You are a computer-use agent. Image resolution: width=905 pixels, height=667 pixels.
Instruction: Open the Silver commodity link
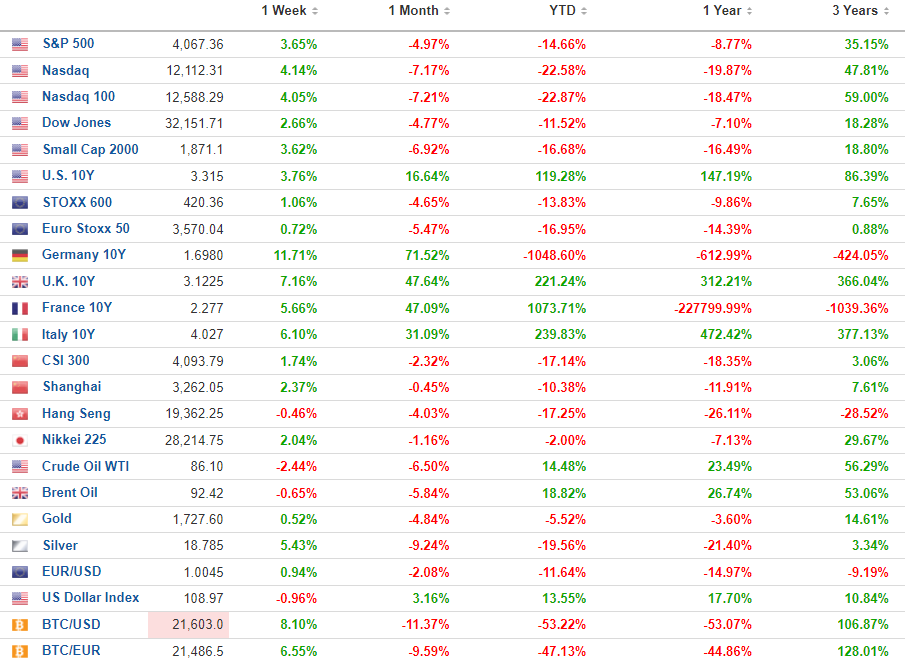click(x=61, y=545)
